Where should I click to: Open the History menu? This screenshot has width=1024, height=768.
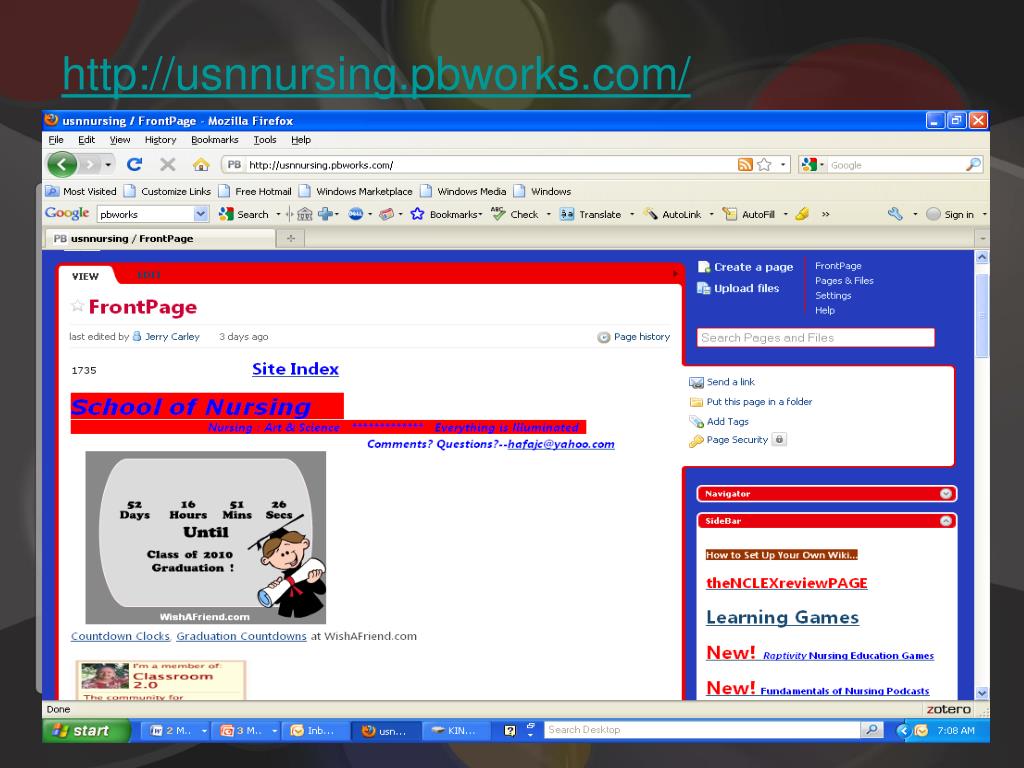(x=161, y=140)
